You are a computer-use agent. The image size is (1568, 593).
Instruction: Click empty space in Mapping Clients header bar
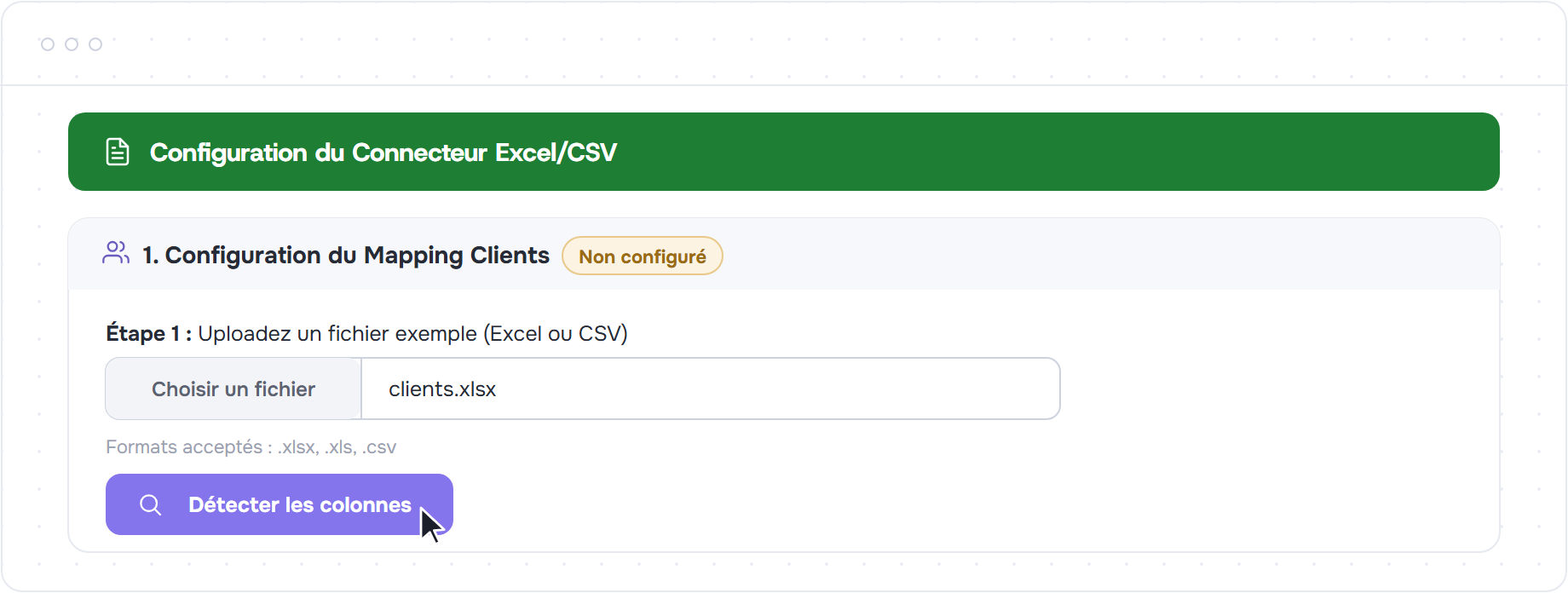1108,255
